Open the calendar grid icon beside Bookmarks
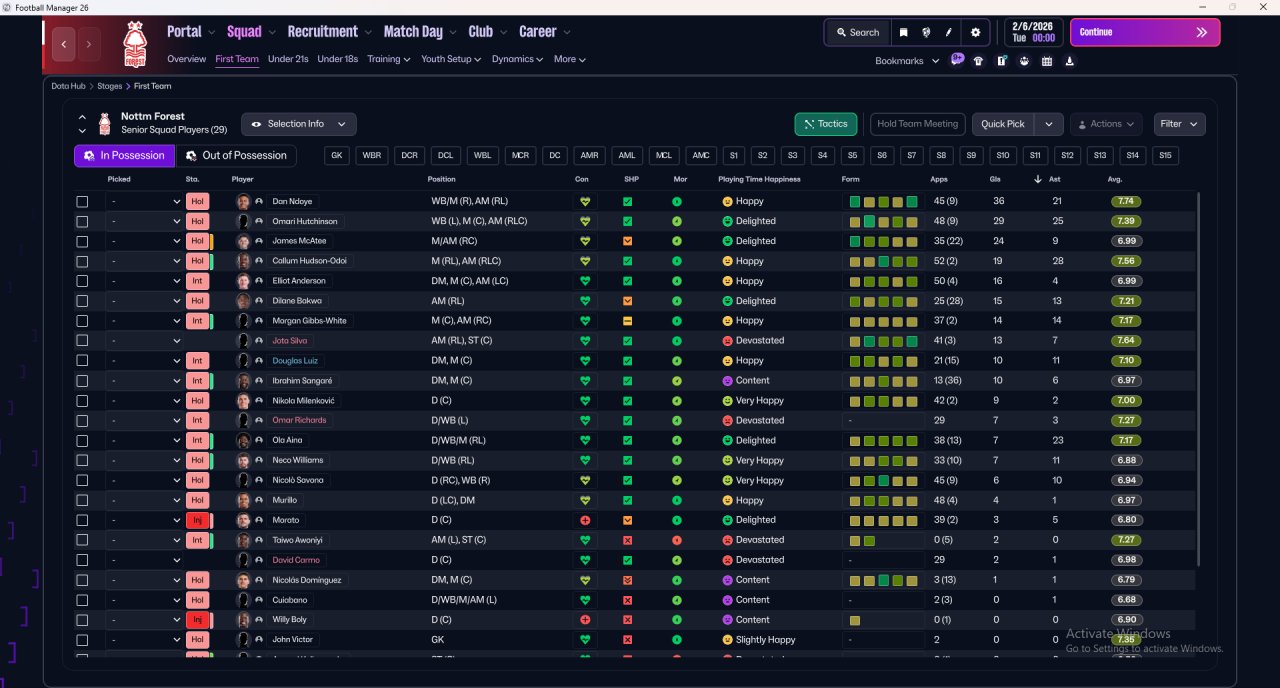The width and height of the screenshot is (1280, 688). tap(1047, 61)
